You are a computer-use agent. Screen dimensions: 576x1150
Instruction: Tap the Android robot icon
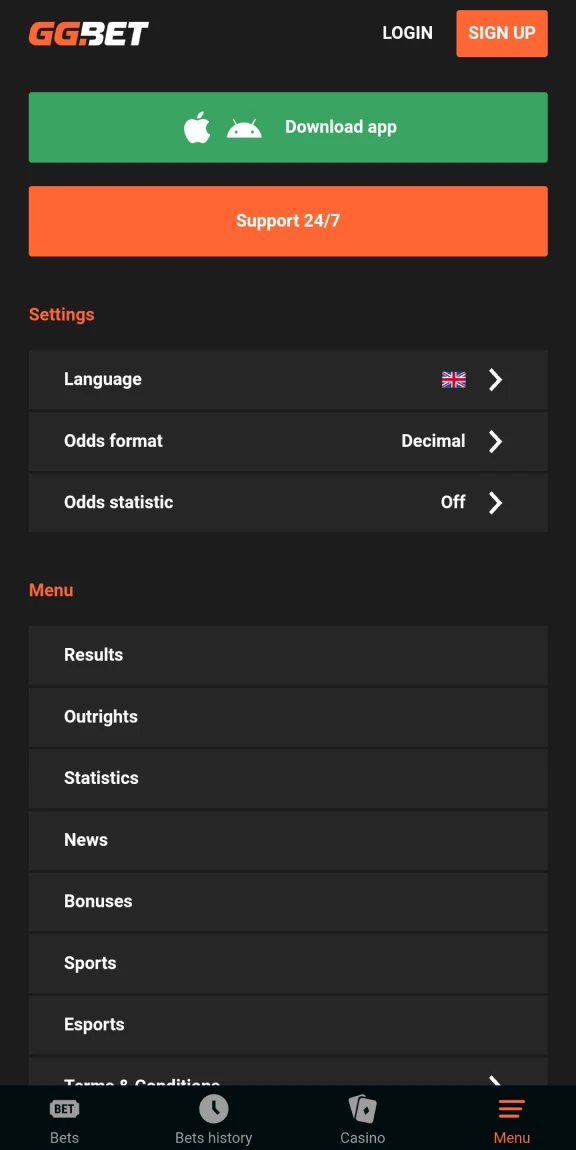(244, 128)
